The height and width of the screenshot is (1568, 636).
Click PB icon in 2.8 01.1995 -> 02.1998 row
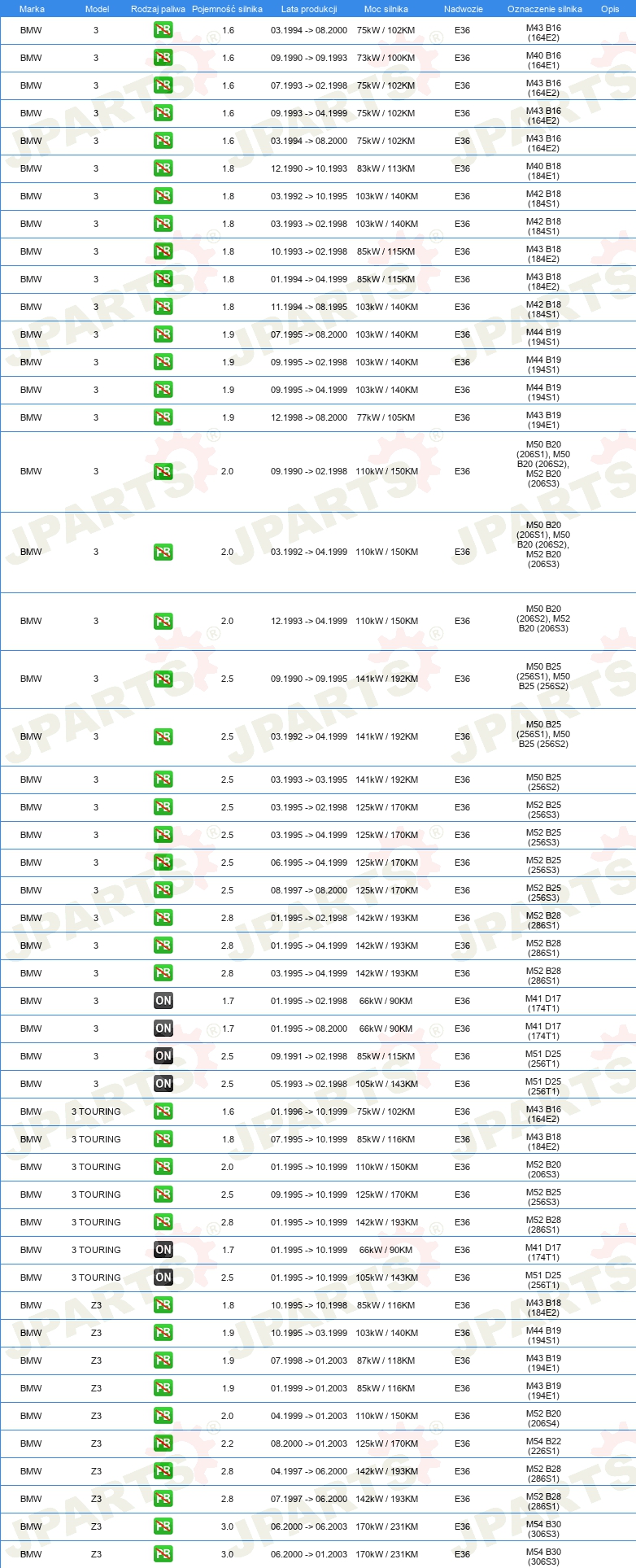coord(163,918)
